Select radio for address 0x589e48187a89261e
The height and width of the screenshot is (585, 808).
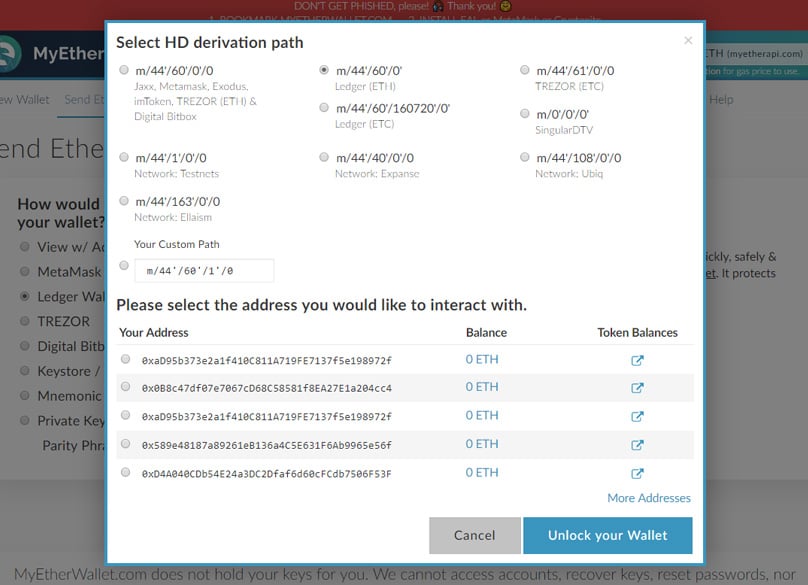(125, 444)
